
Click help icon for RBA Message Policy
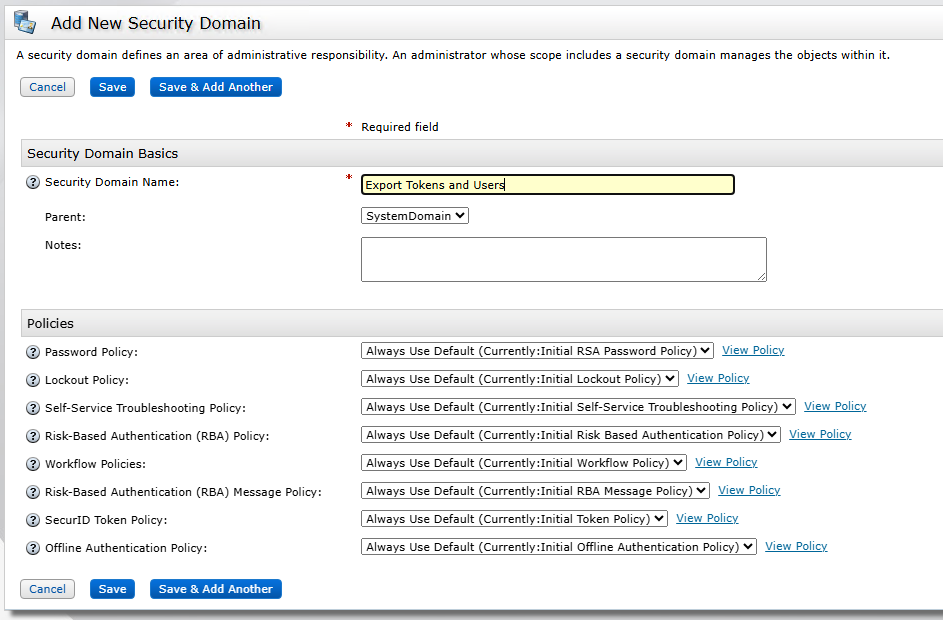coord(33,493)
